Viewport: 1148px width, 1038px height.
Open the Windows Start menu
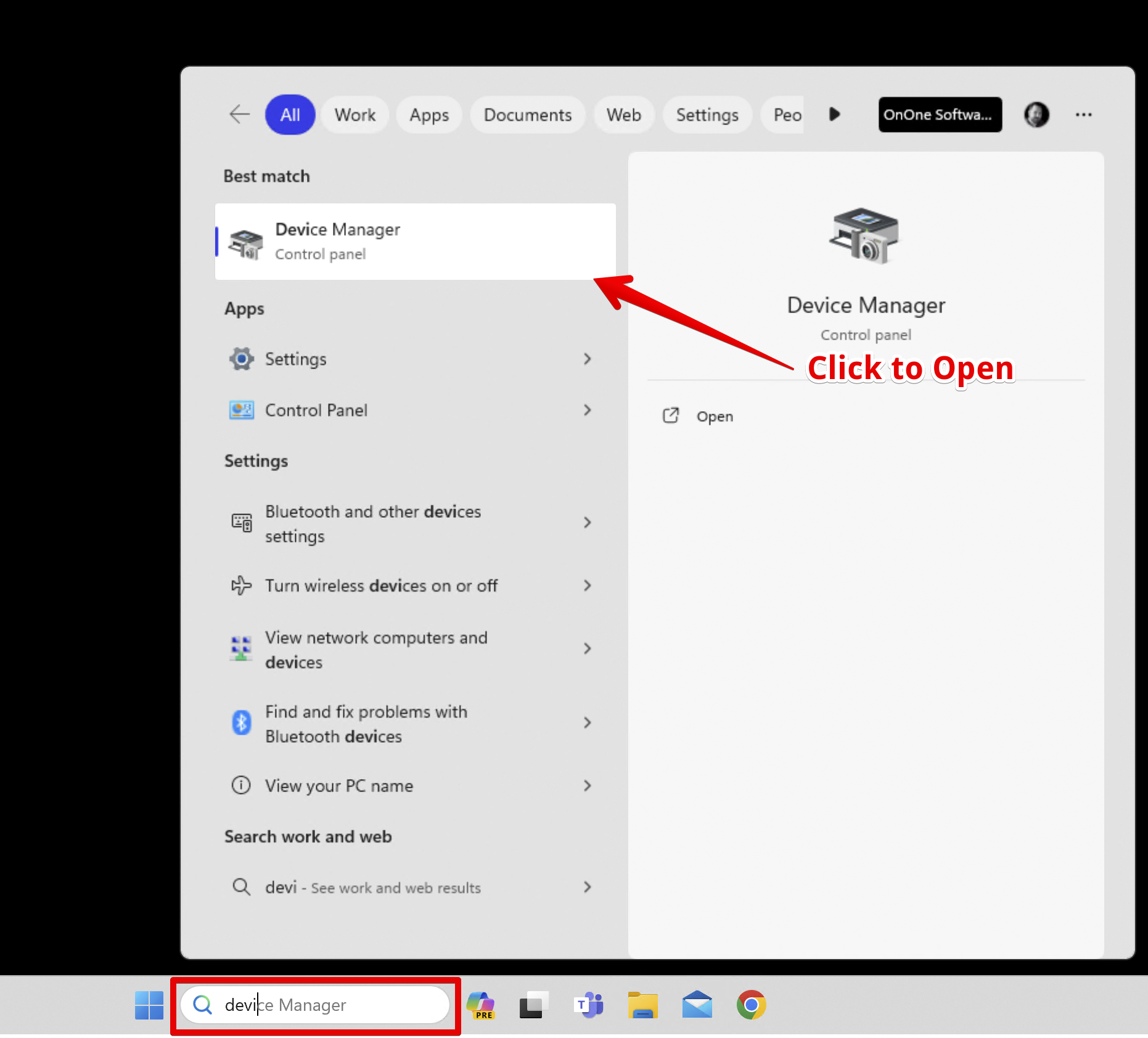click(x=149, y=1005)
